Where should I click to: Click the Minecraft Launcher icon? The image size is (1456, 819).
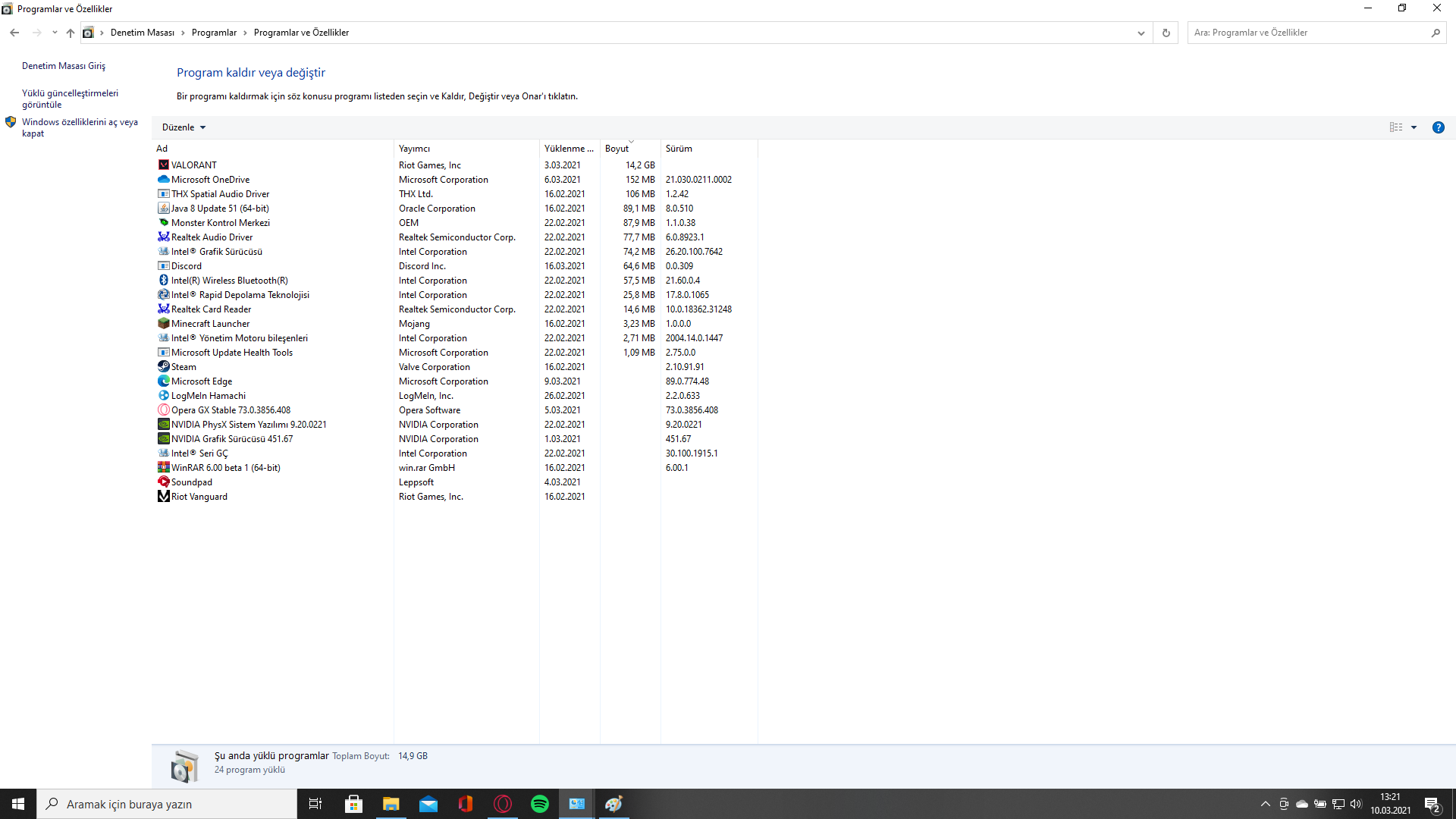(163, 323)
